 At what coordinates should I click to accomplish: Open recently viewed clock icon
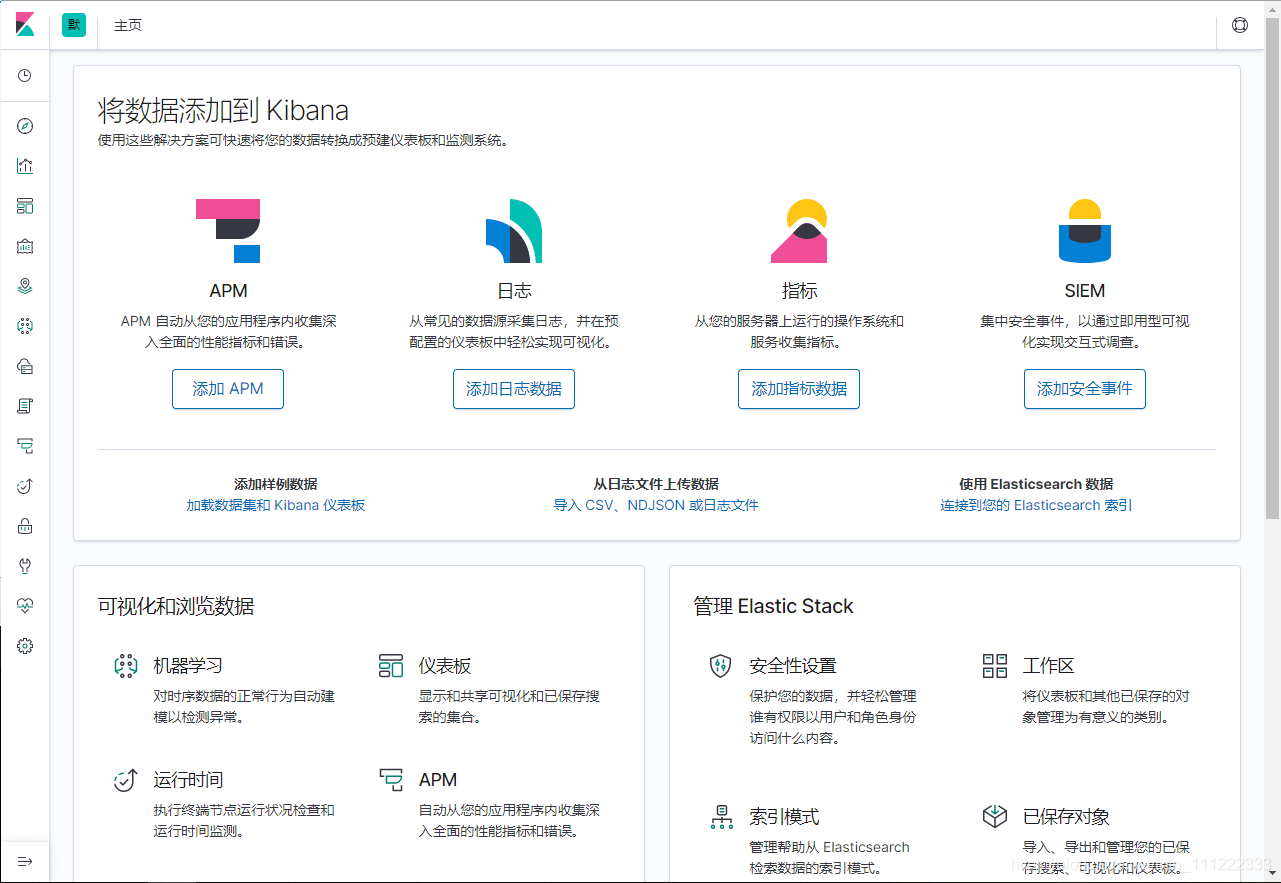(x=25, y=76)
